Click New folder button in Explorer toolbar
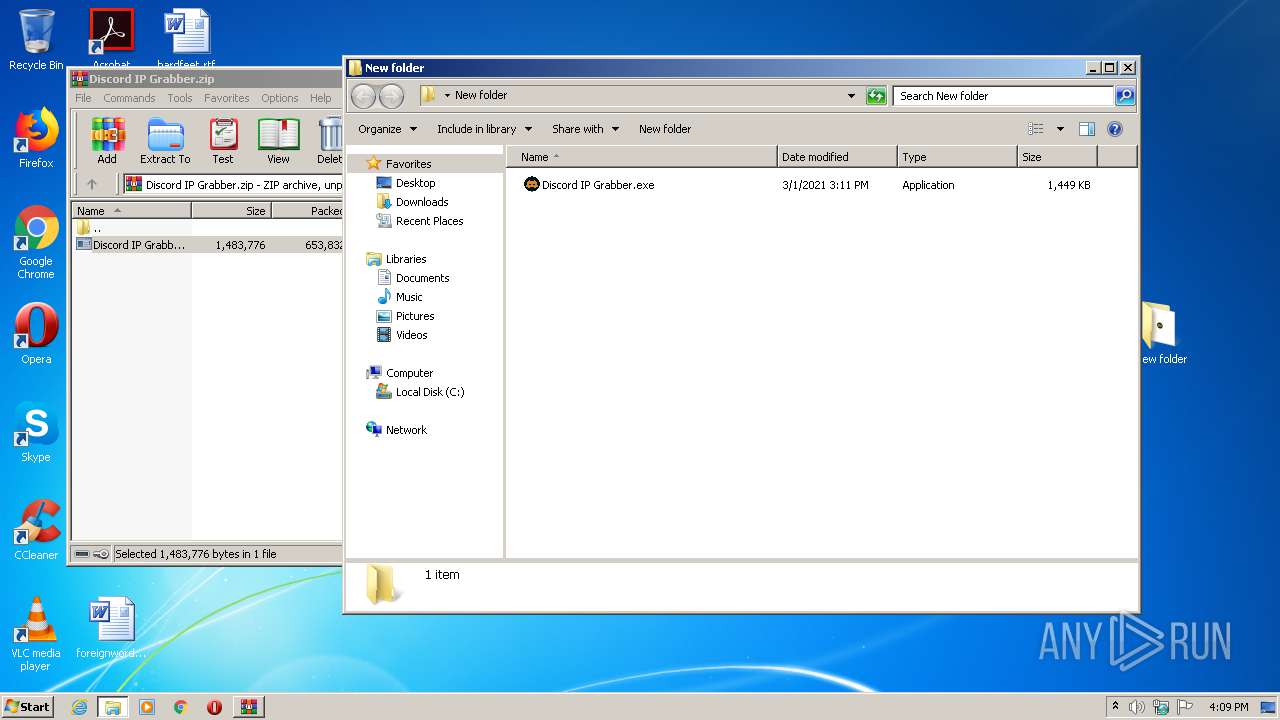The image size is (1280, 720). coord(665,129)
